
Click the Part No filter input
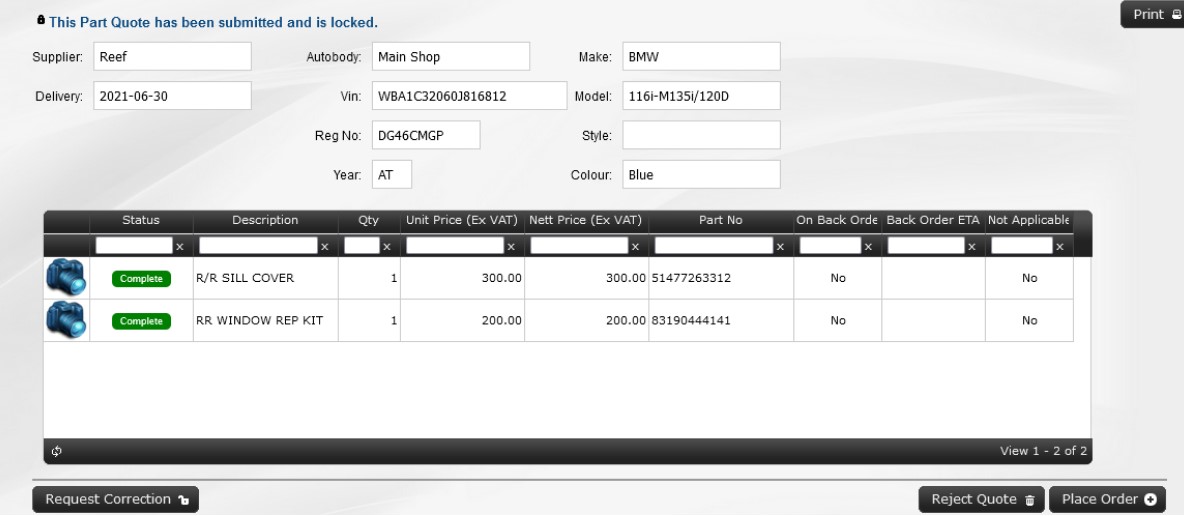point(714,246)
